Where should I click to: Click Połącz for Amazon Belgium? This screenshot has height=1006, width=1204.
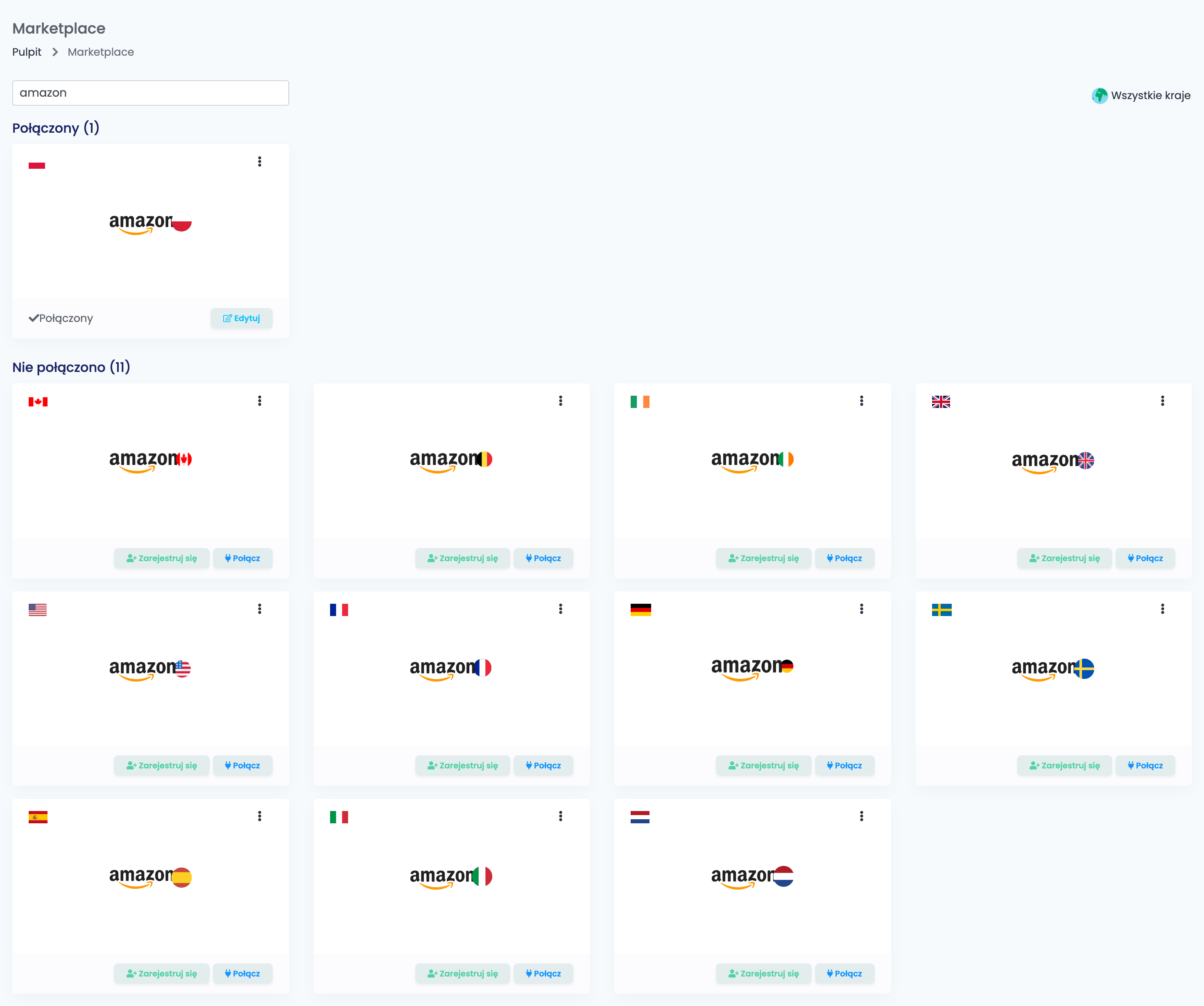click(543, 558)
